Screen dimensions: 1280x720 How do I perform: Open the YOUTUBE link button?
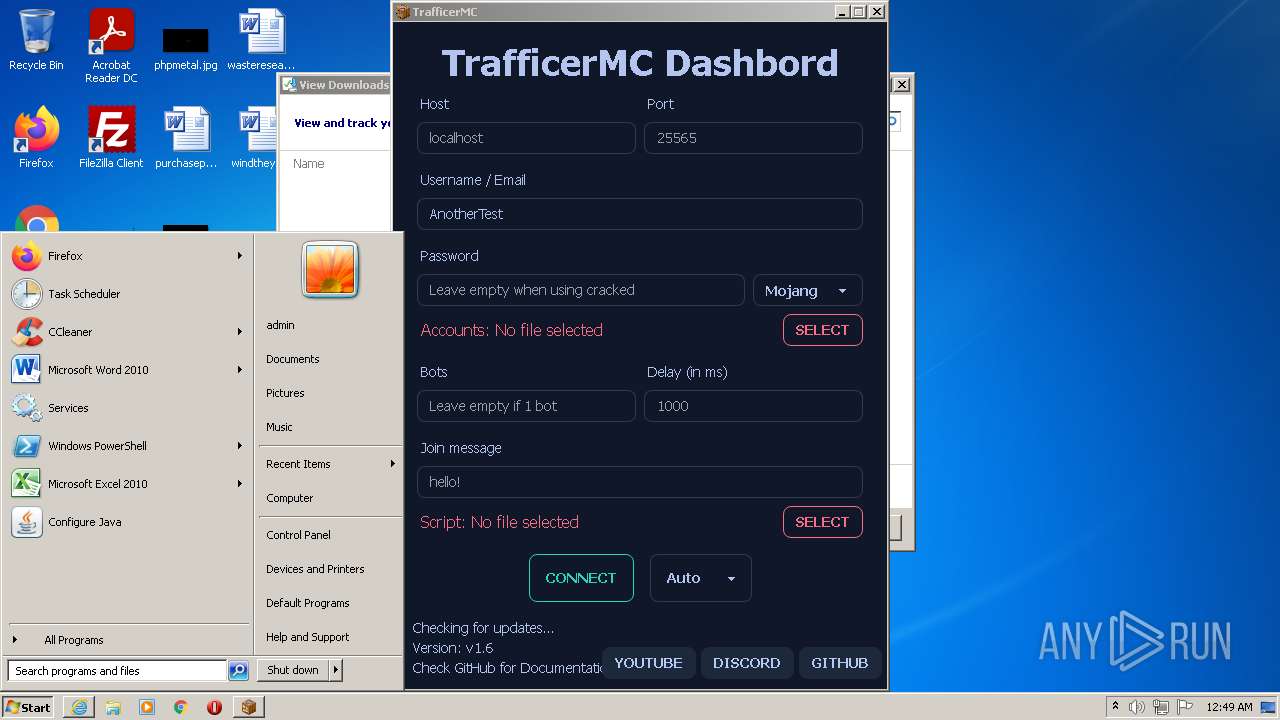click(648, 663)
